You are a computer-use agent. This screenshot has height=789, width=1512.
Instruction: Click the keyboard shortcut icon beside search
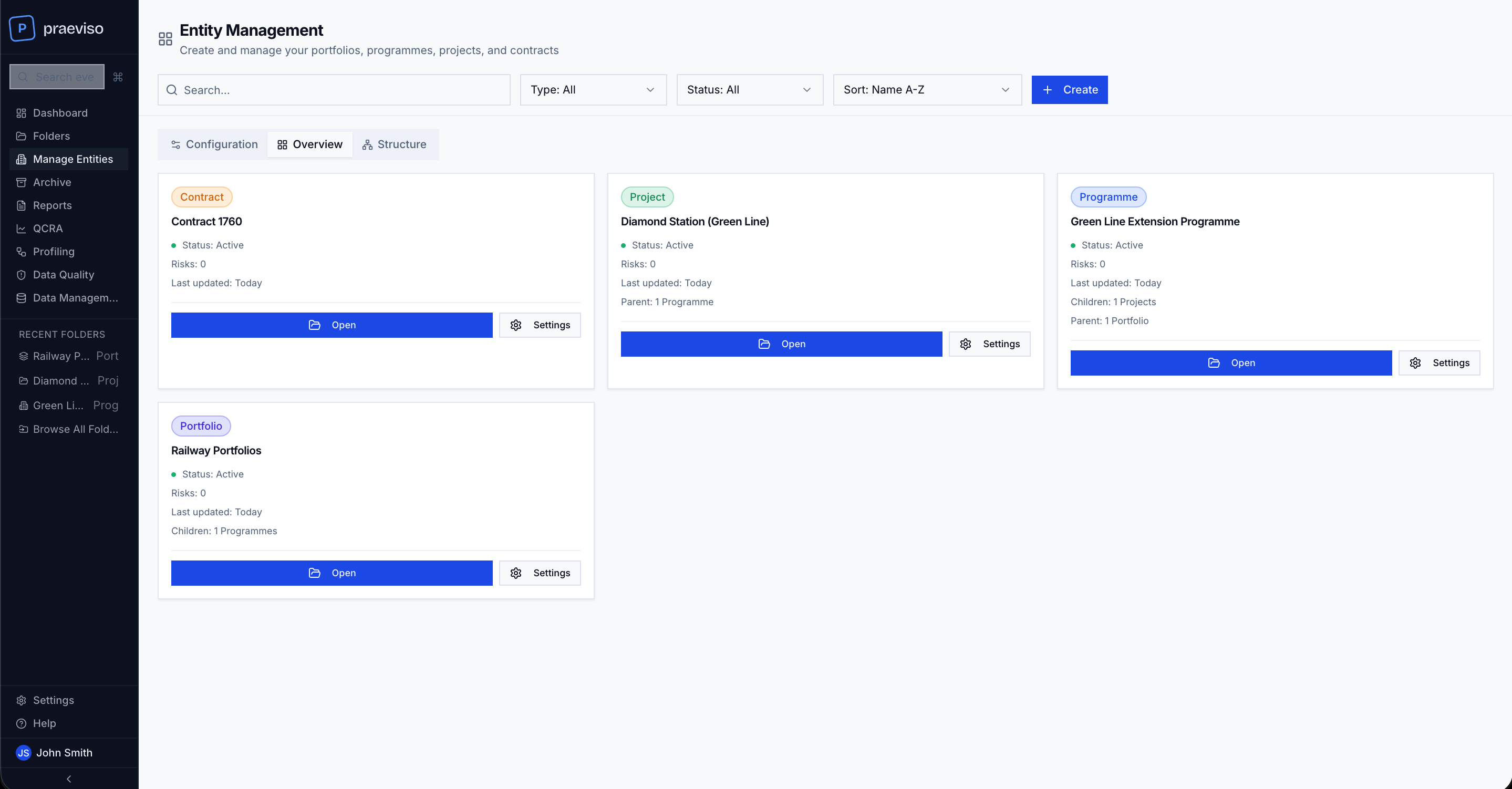[117, 76]
